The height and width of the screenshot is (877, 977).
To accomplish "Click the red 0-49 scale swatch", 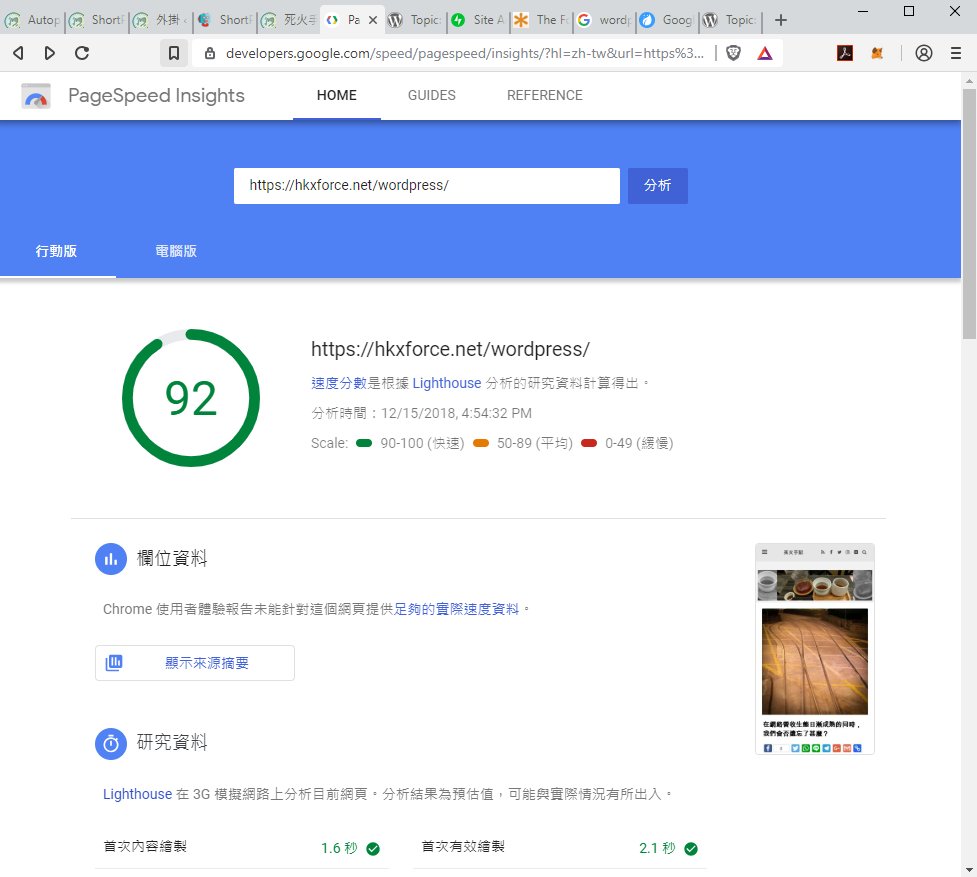I will pyautogui.click(x=589, y=443).
